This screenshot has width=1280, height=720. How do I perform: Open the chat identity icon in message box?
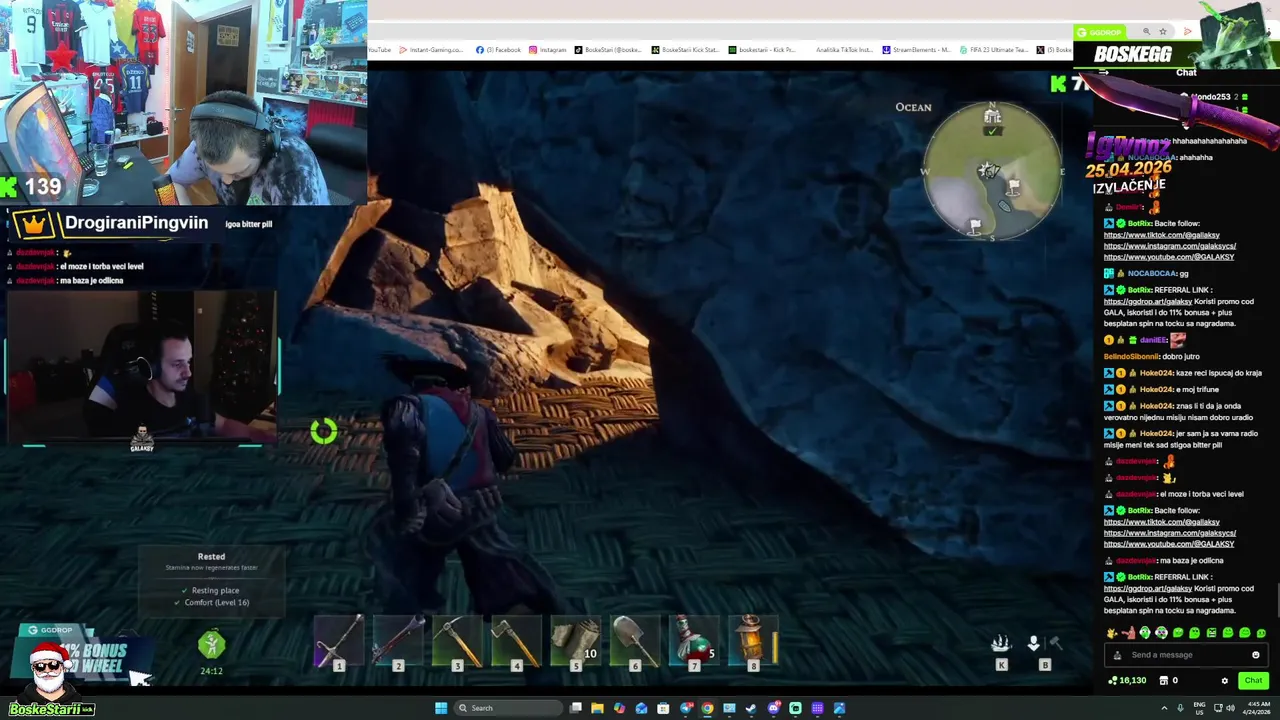(1118, 655)
